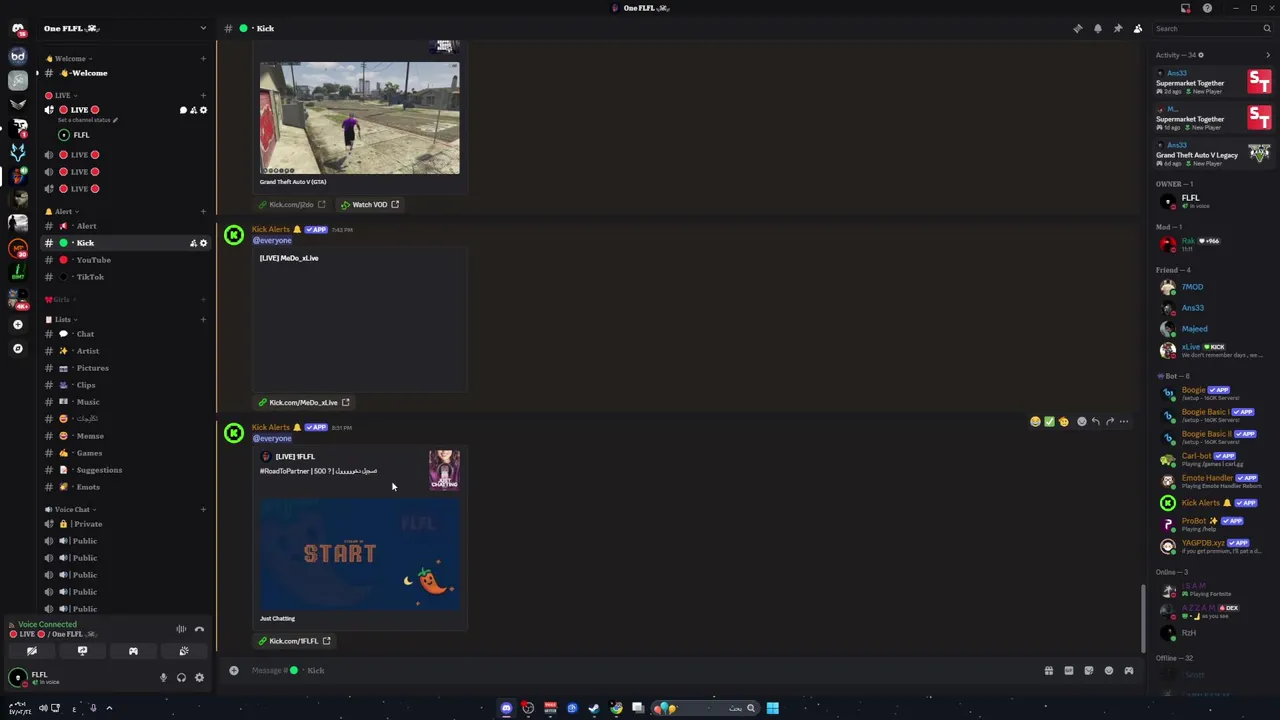This screenshot has height=720, width=1280.
Task: Click the Watch VOD button
Action: pos(369,205)
